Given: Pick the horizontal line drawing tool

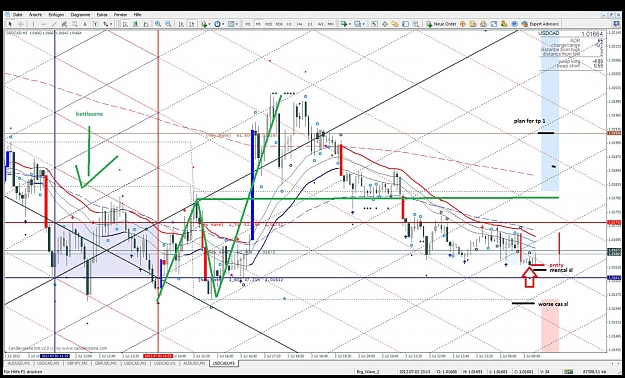Looking at the screenshot, I should [x=44, y=24].
